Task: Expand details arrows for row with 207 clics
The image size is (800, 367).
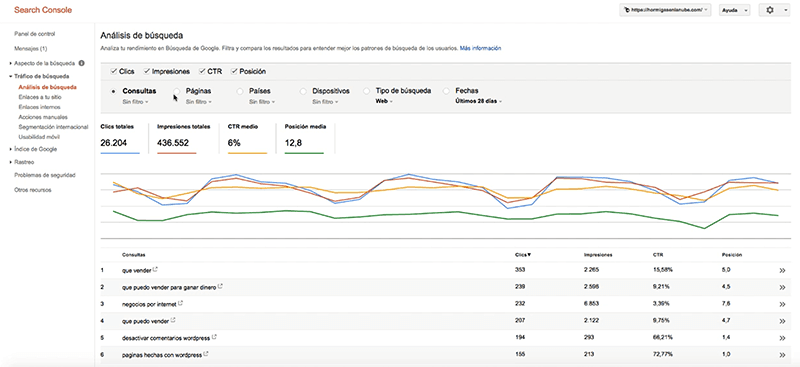Action: pyautogui.click(x=782, y=322)
